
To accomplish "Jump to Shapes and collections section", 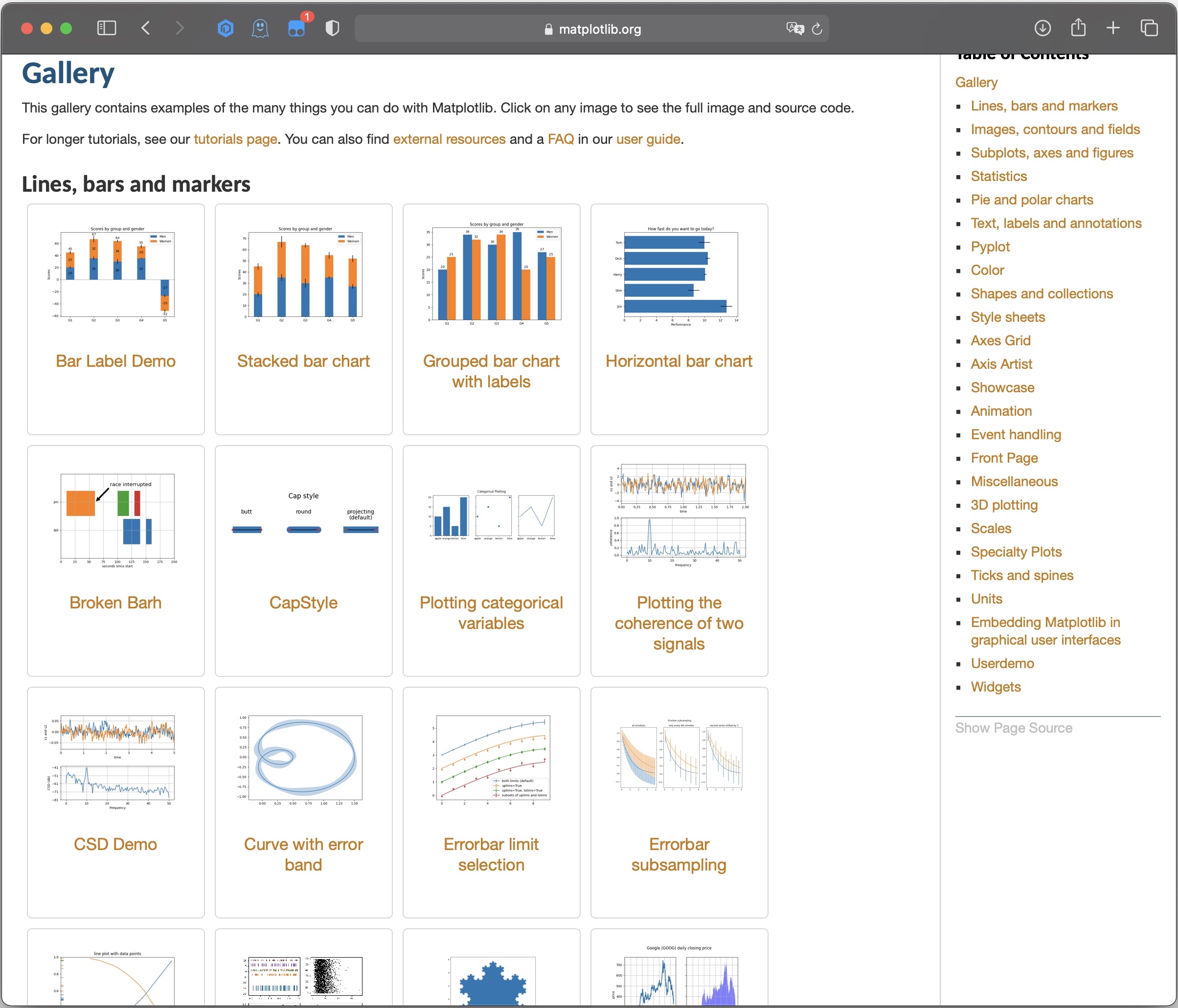I will tap(1042, 293).
